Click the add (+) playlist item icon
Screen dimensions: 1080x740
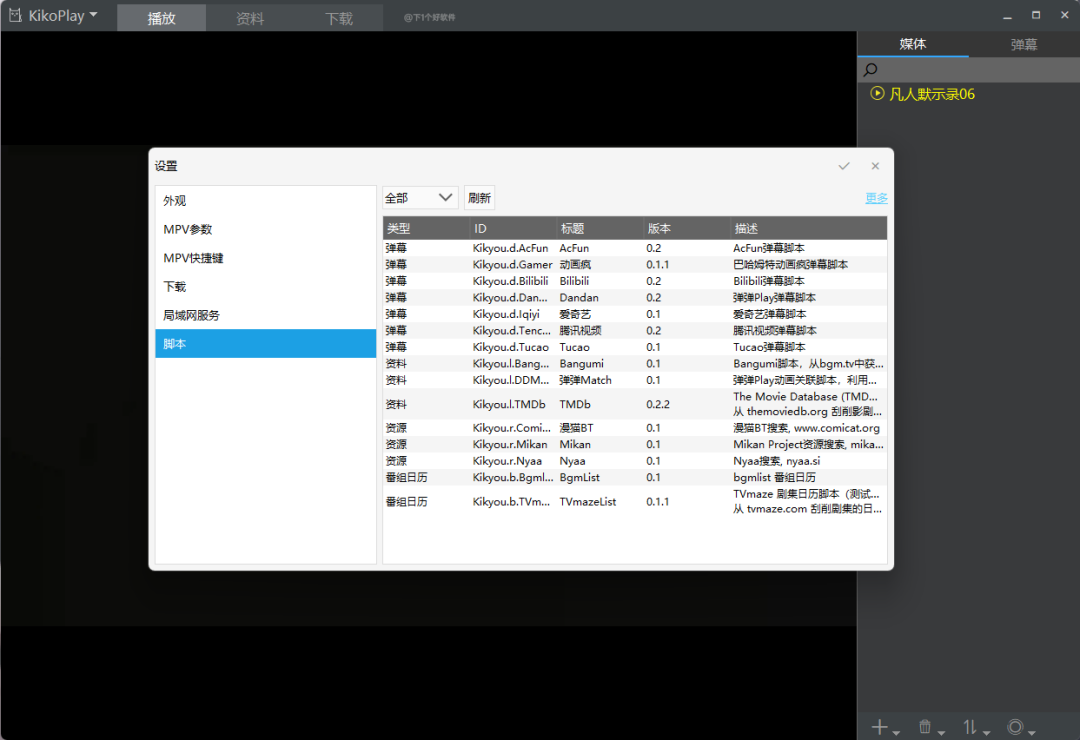click(x=880, y=727)
